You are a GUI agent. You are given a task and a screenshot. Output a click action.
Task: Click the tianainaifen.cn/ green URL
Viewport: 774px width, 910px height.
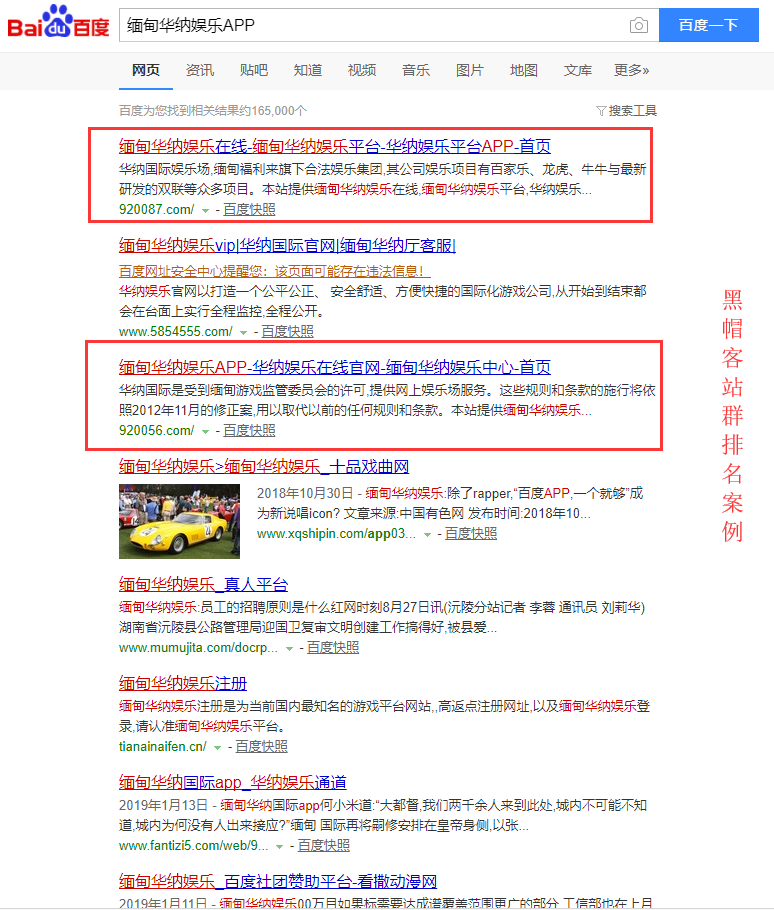(162, 746)
